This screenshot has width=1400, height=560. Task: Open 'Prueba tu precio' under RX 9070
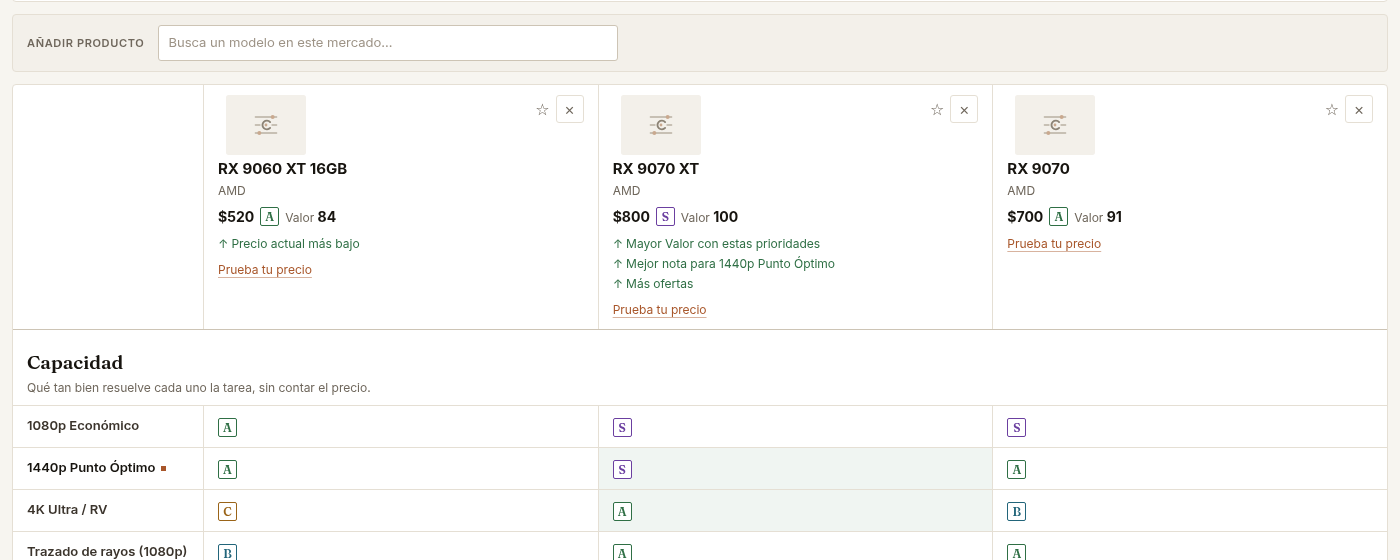1054,244
